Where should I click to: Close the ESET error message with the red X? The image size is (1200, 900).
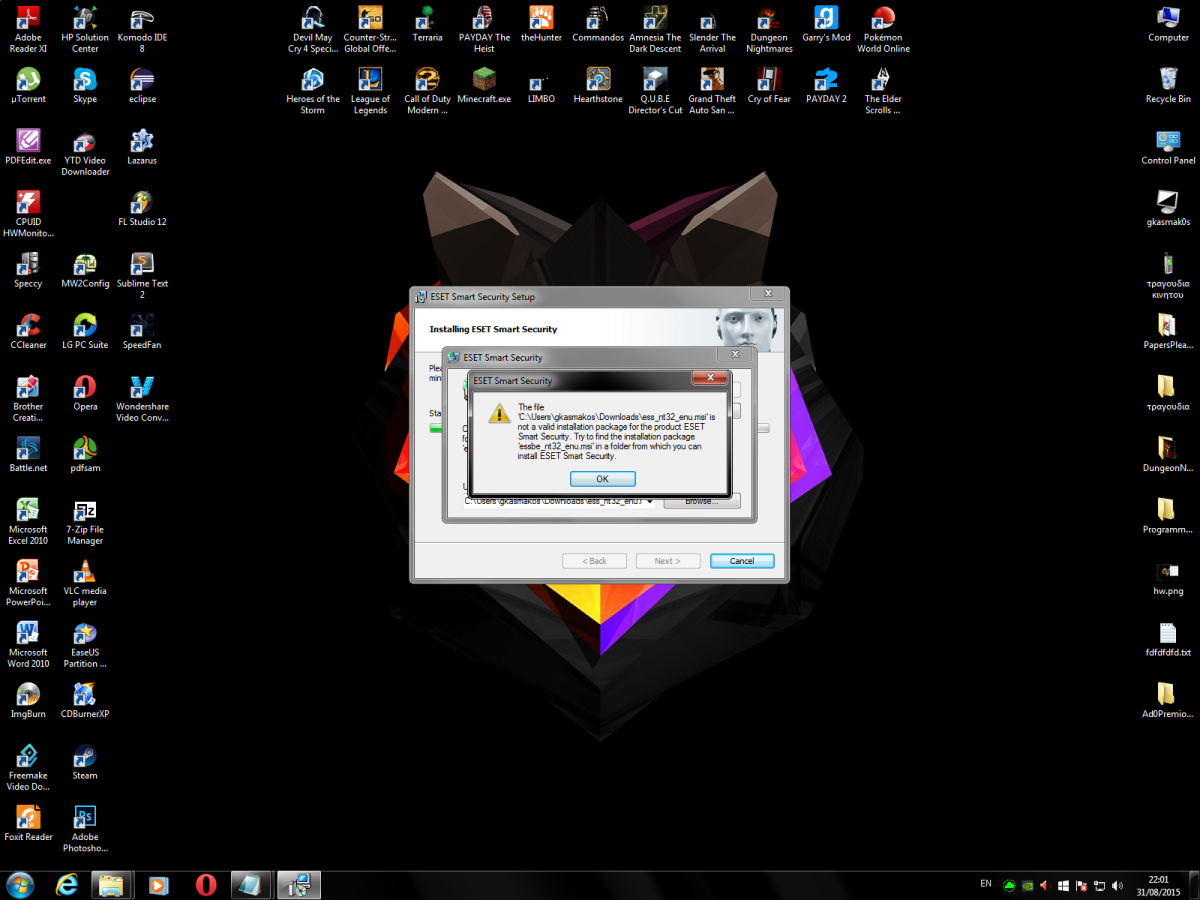(709, 378)
